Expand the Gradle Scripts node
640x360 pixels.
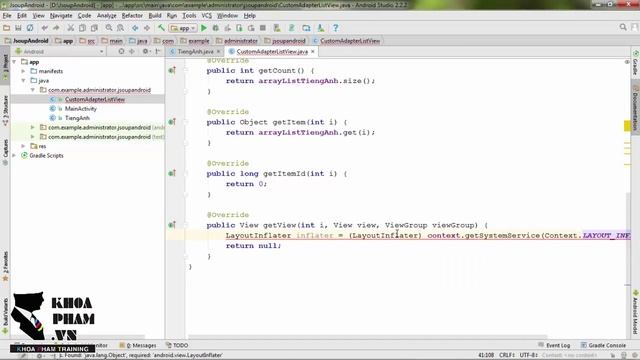point(15,156)
